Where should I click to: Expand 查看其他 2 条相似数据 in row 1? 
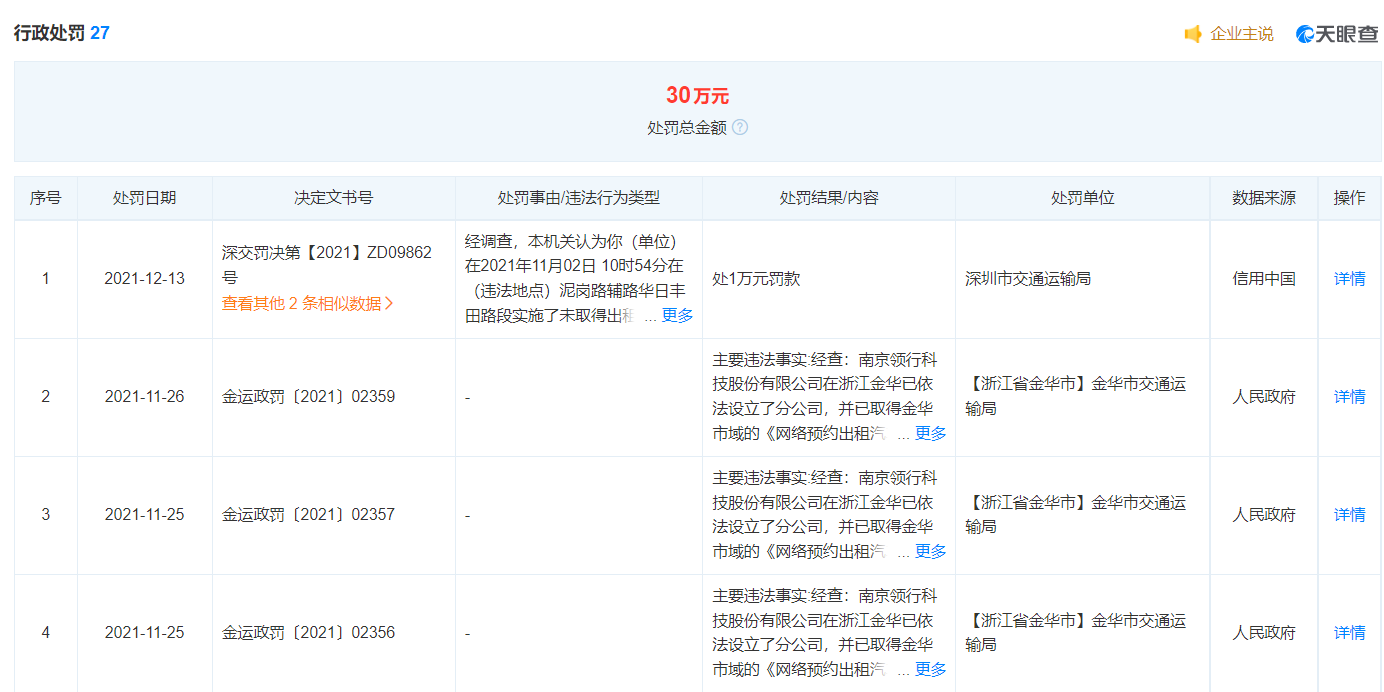click(307, 304)
